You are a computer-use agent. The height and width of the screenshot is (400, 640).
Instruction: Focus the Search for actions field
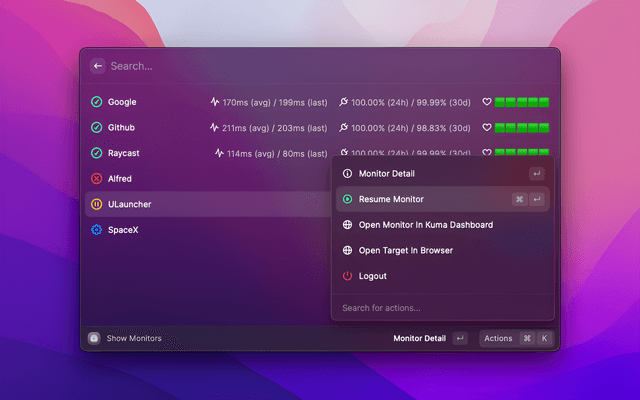coord(440,308)
